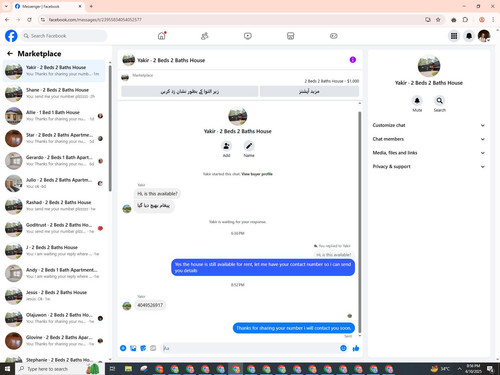
Task: Open the account profile picture menu
Action: point(484,36)
